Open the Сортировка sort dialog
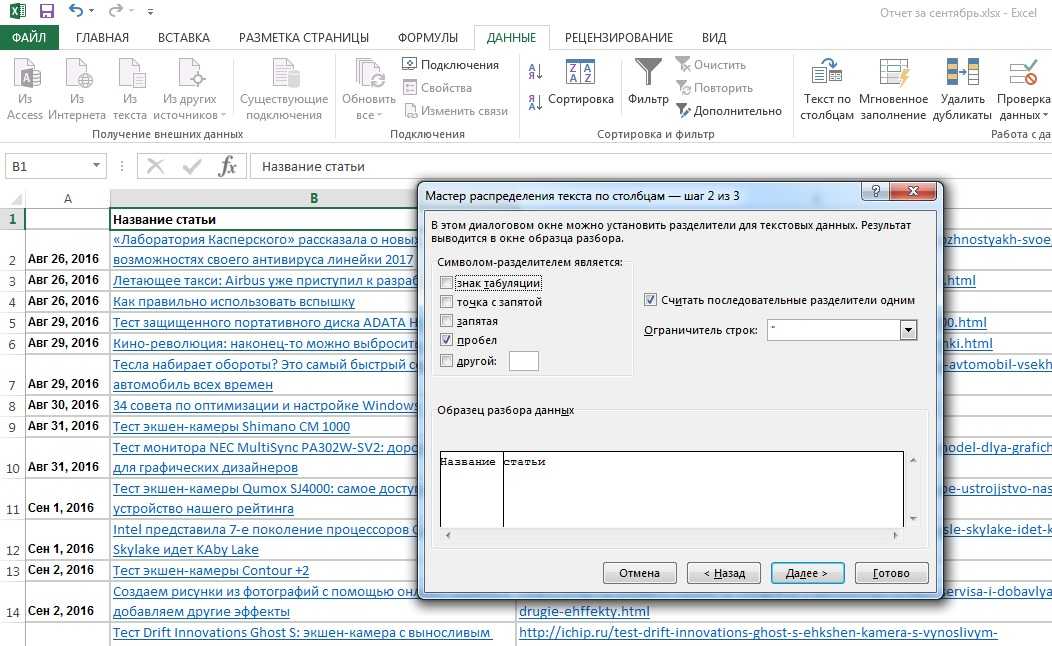This screenshot has height=646, width=1052. (x=580, y=84)
